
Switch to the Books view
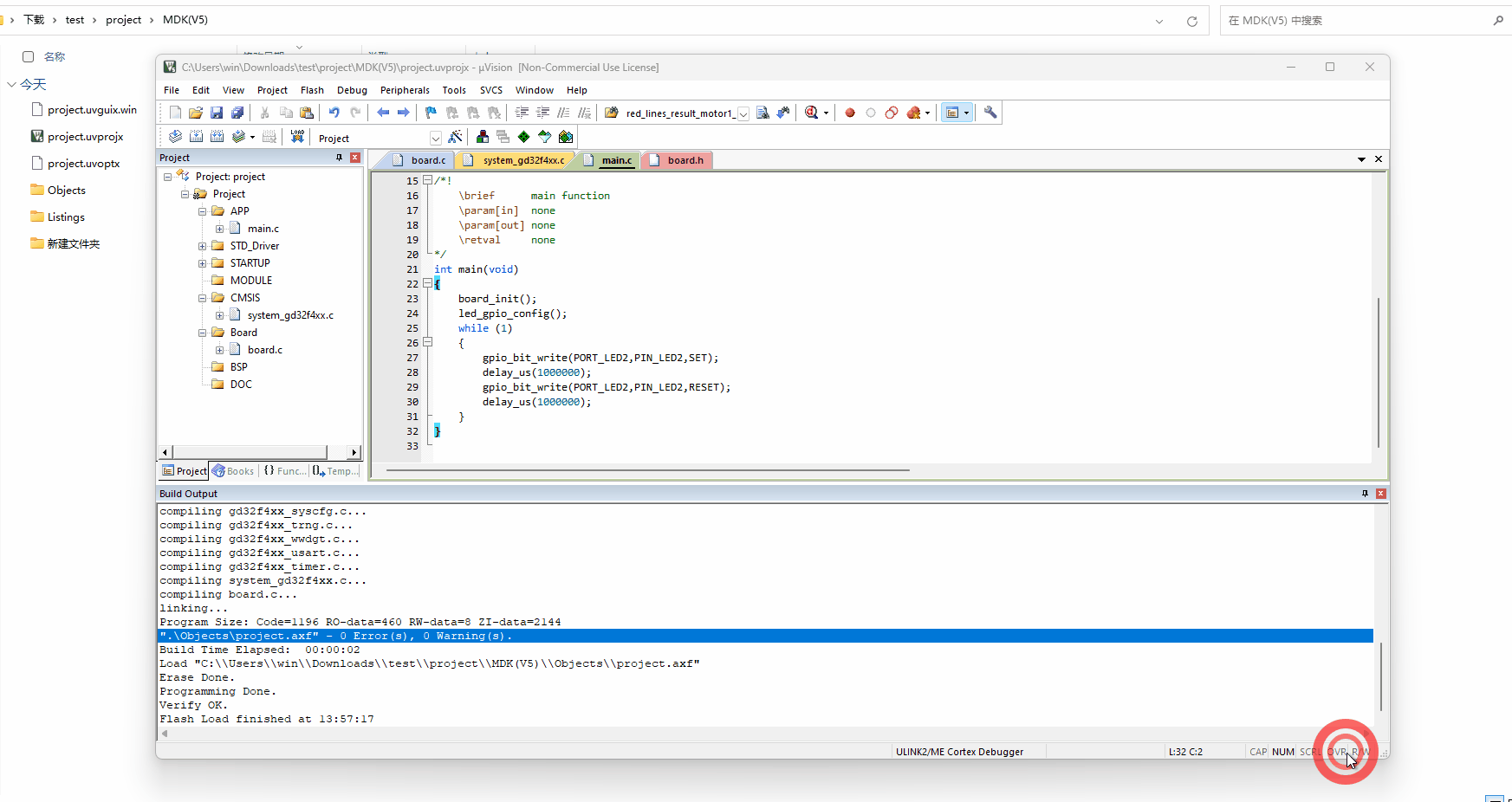[232, 470]
